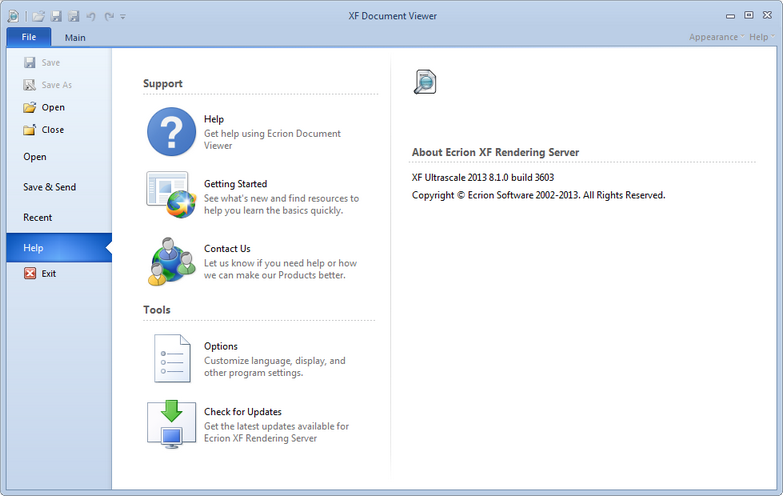The image size is (783, 496).
Task: Minimize the XF Document Viewer window
Action: (730, 16)
